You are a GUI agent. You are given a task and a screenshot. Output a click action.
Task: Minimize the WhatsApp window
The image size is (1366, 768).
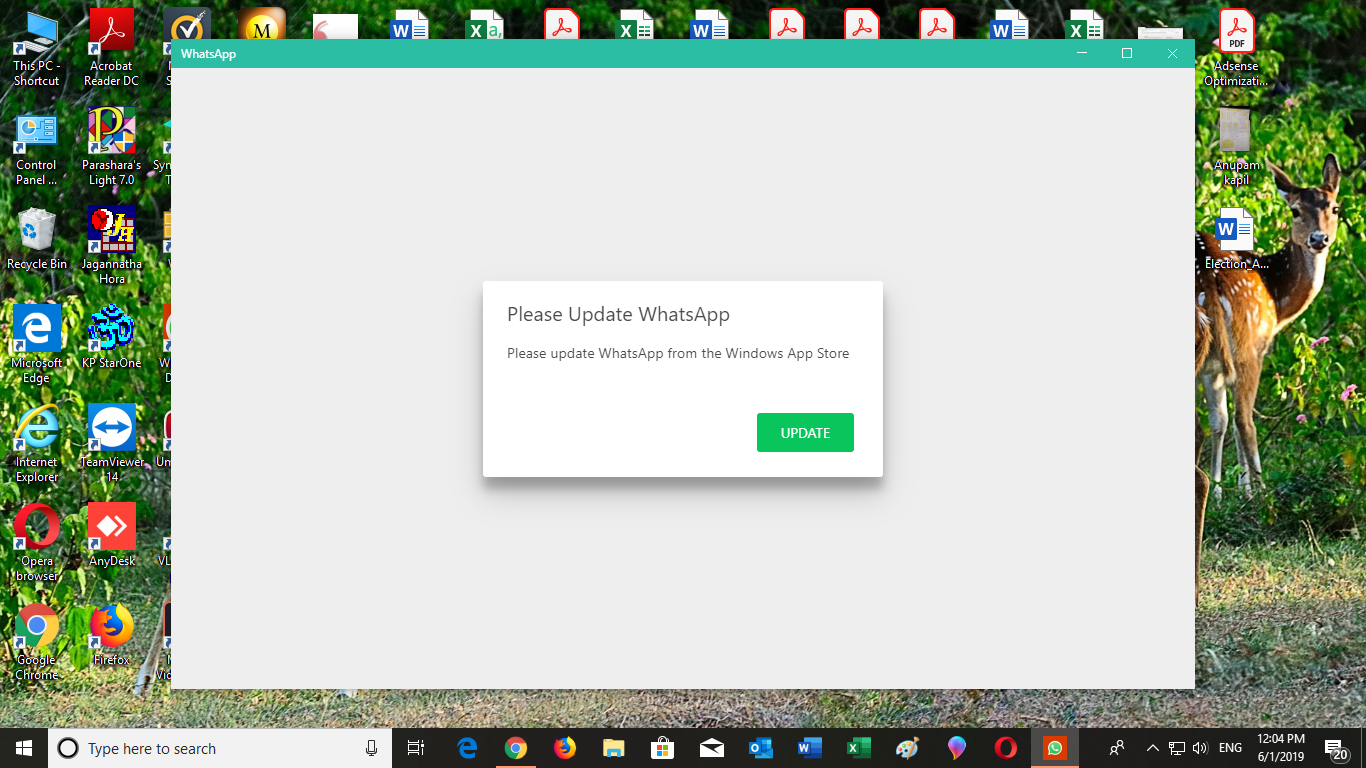pos(1081,54)
